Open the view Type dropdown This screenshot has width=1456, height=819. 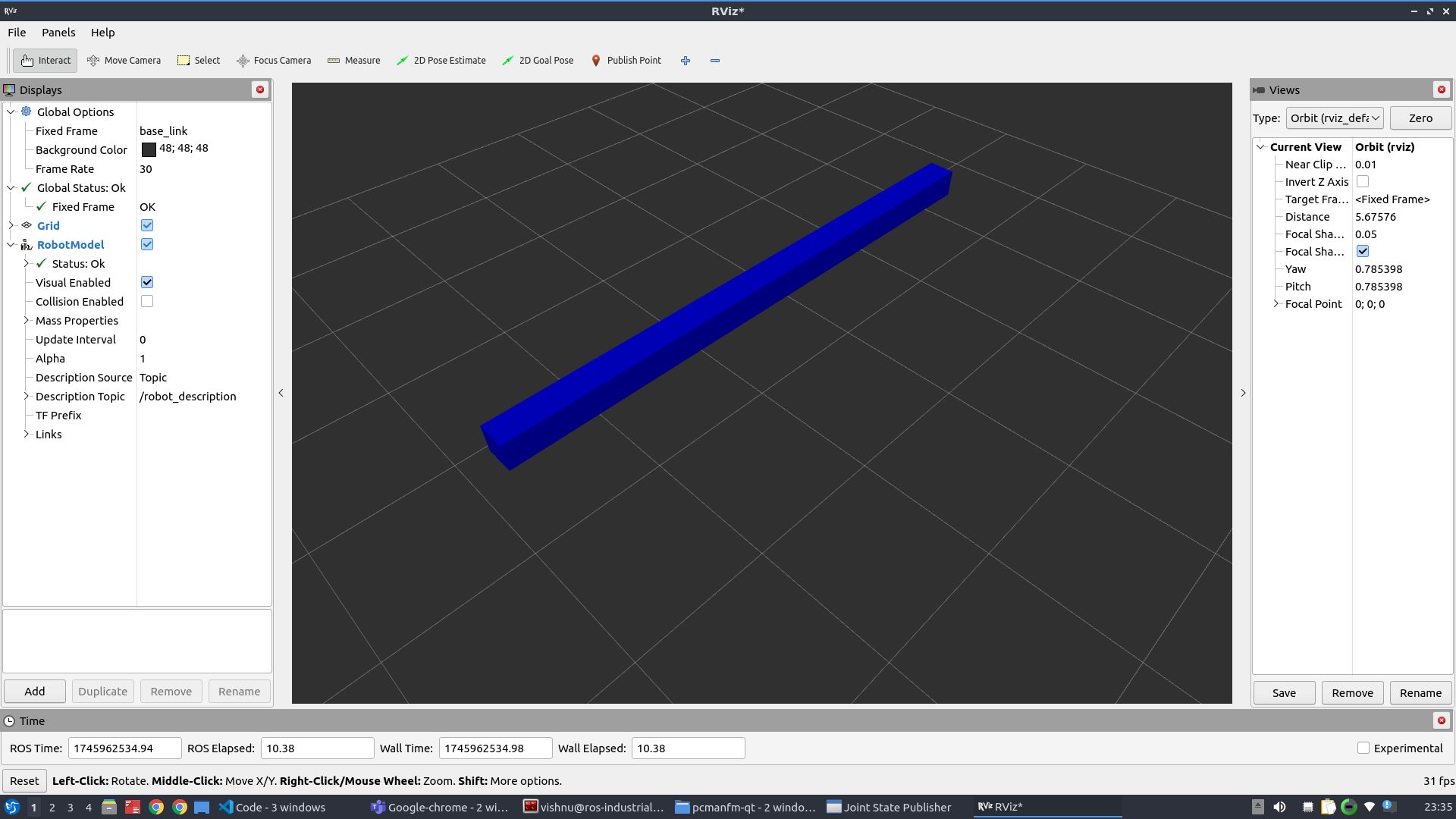pos(1335,118)
